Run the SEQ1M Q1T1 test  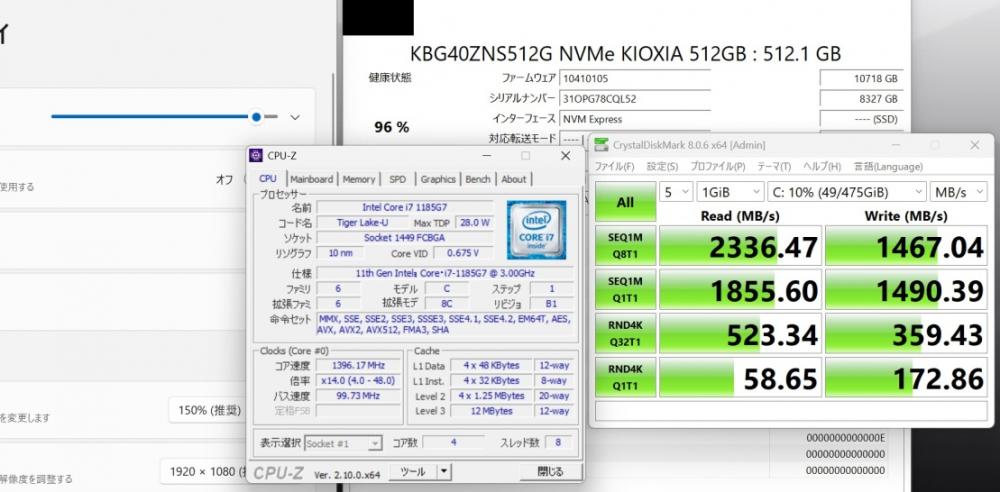[x=625, y=289]
